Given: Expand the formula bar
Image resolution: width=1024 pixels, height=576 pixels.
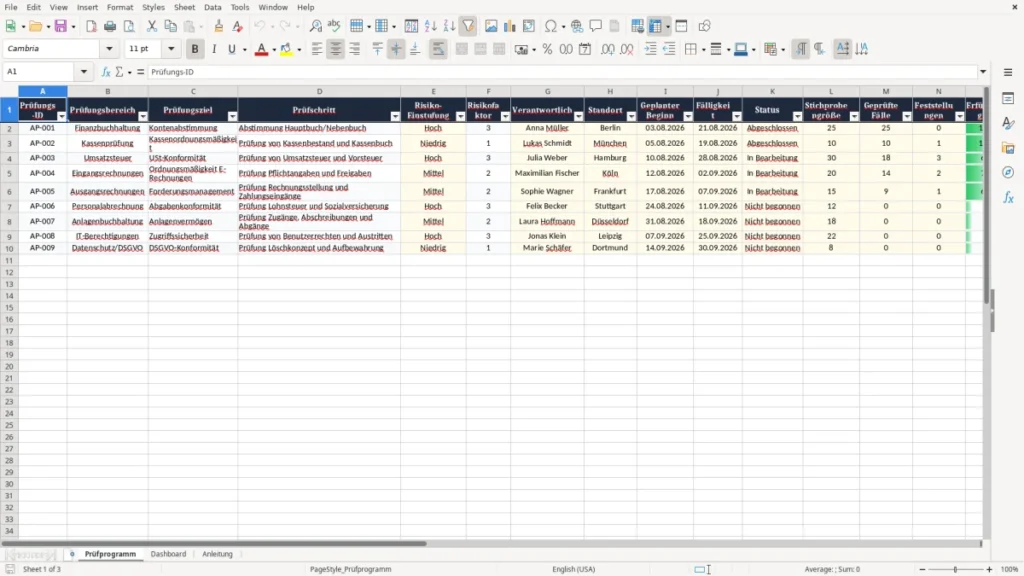Looking at the screenshot, I should (x=983, y=72).
